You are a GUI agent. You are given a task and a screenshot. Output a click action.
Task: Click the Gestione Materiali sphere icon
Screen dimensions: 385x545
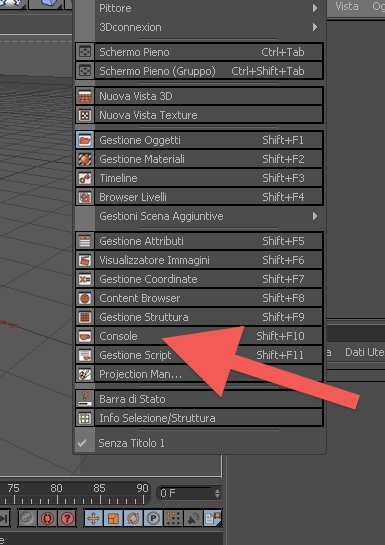pos(85,159)
